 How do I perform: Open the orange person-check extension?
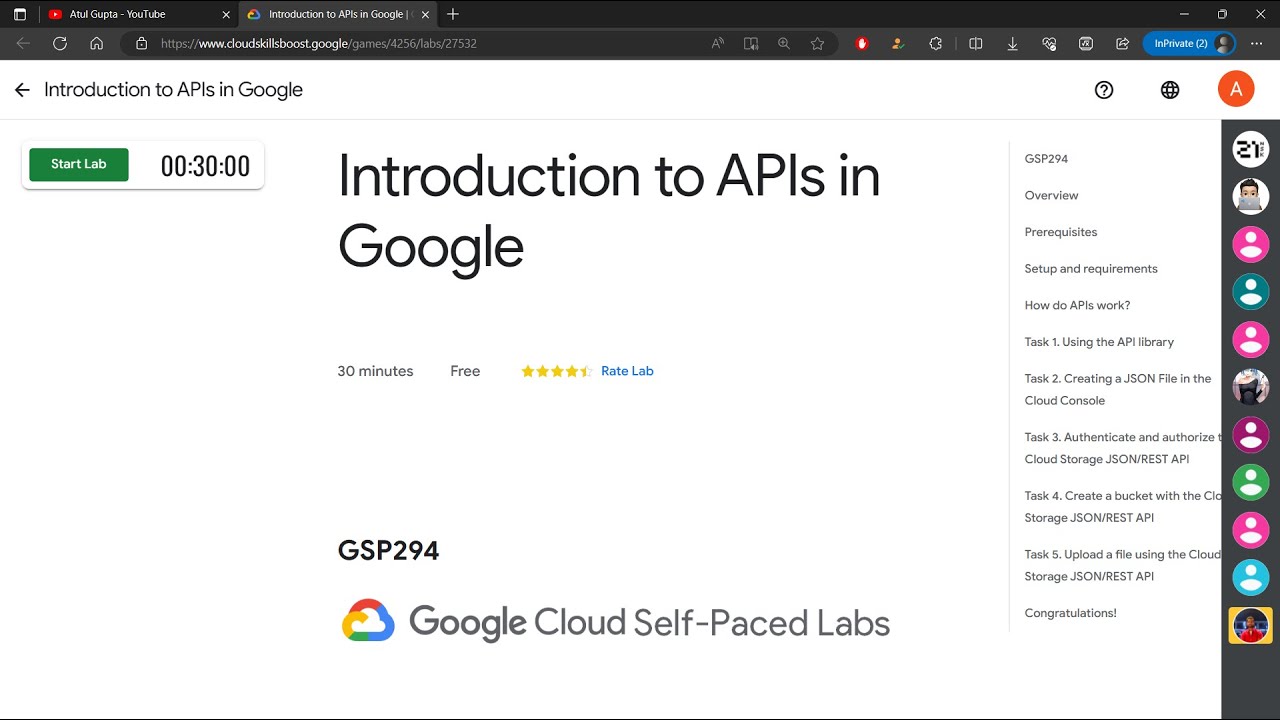[x=898, y=44]
